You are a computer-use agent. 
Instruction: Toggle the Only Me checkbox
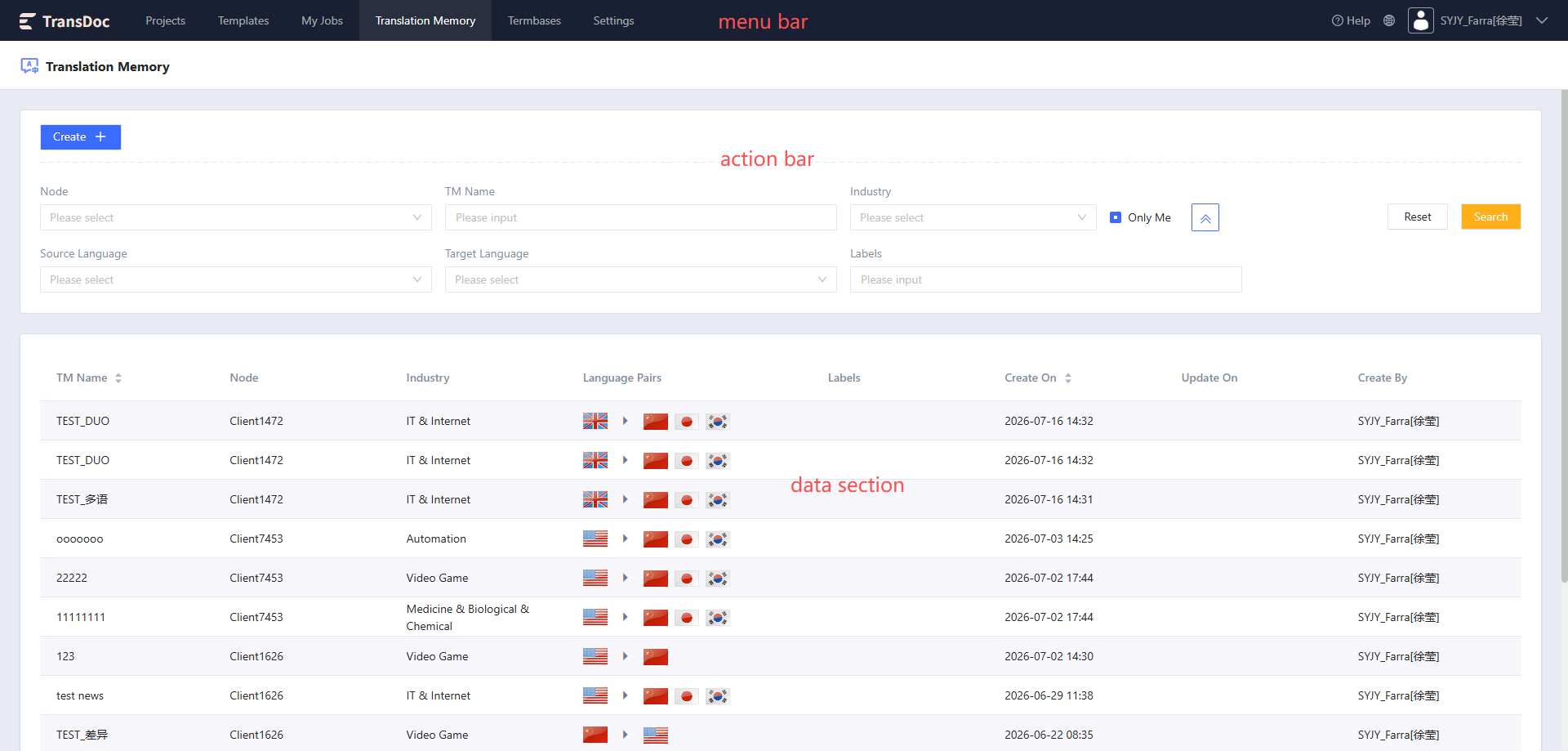(x=1116, y=217)
